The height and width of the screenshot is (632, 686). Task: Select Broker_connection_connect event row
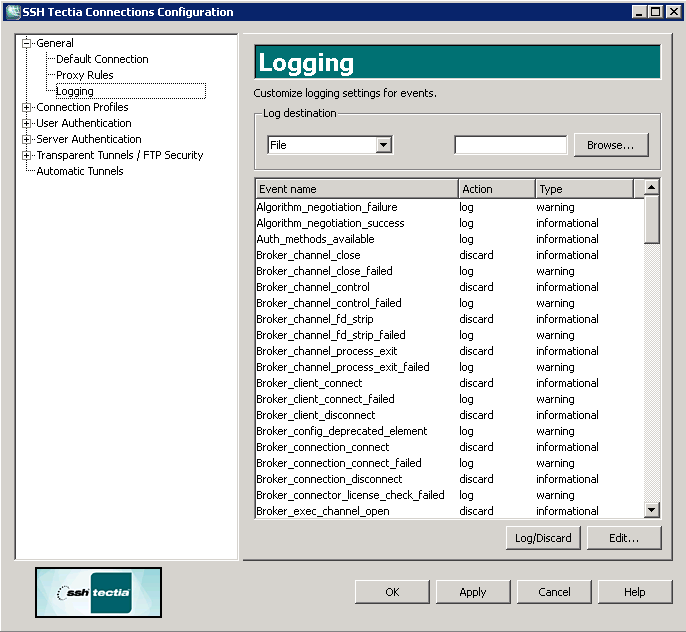[x=450, y=447]
